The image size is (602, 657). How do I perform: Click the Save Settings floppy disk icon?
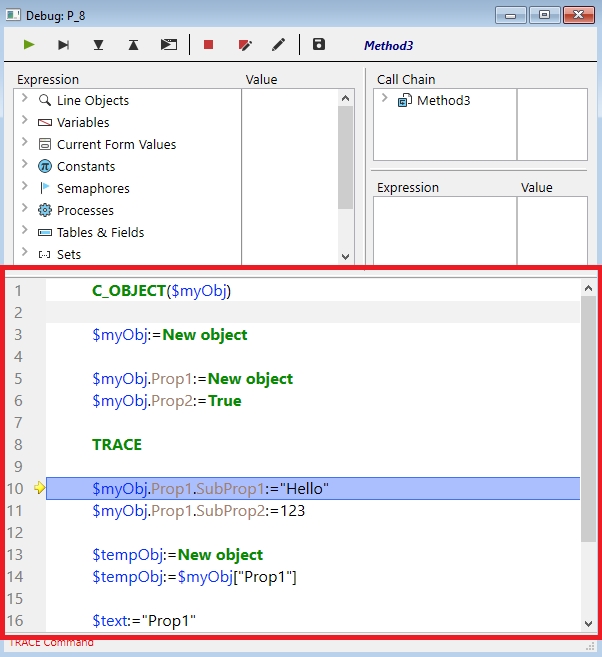pyautogui.click(x=319, y=45)
